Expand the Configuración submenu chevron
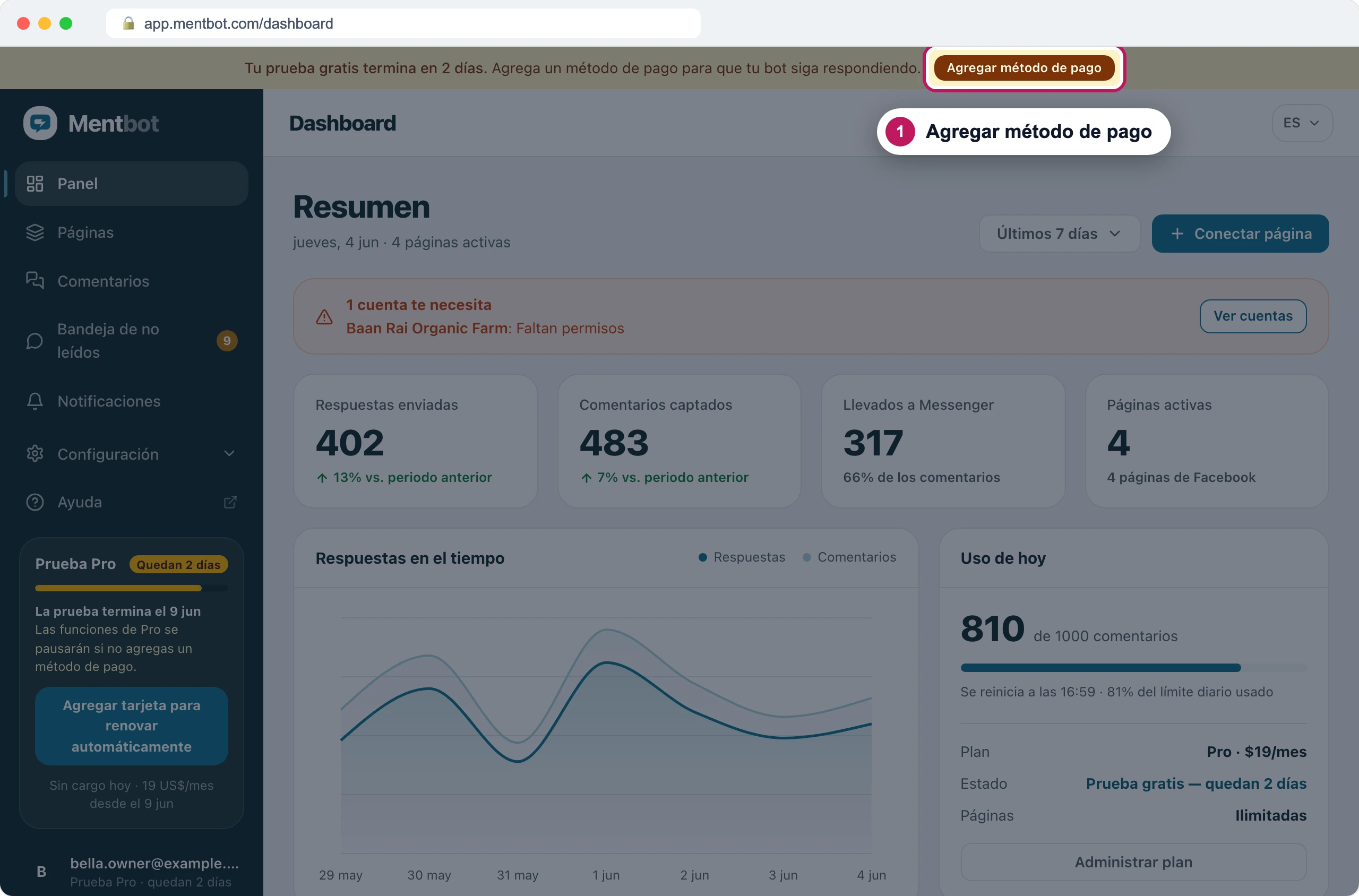 [229, 454]
